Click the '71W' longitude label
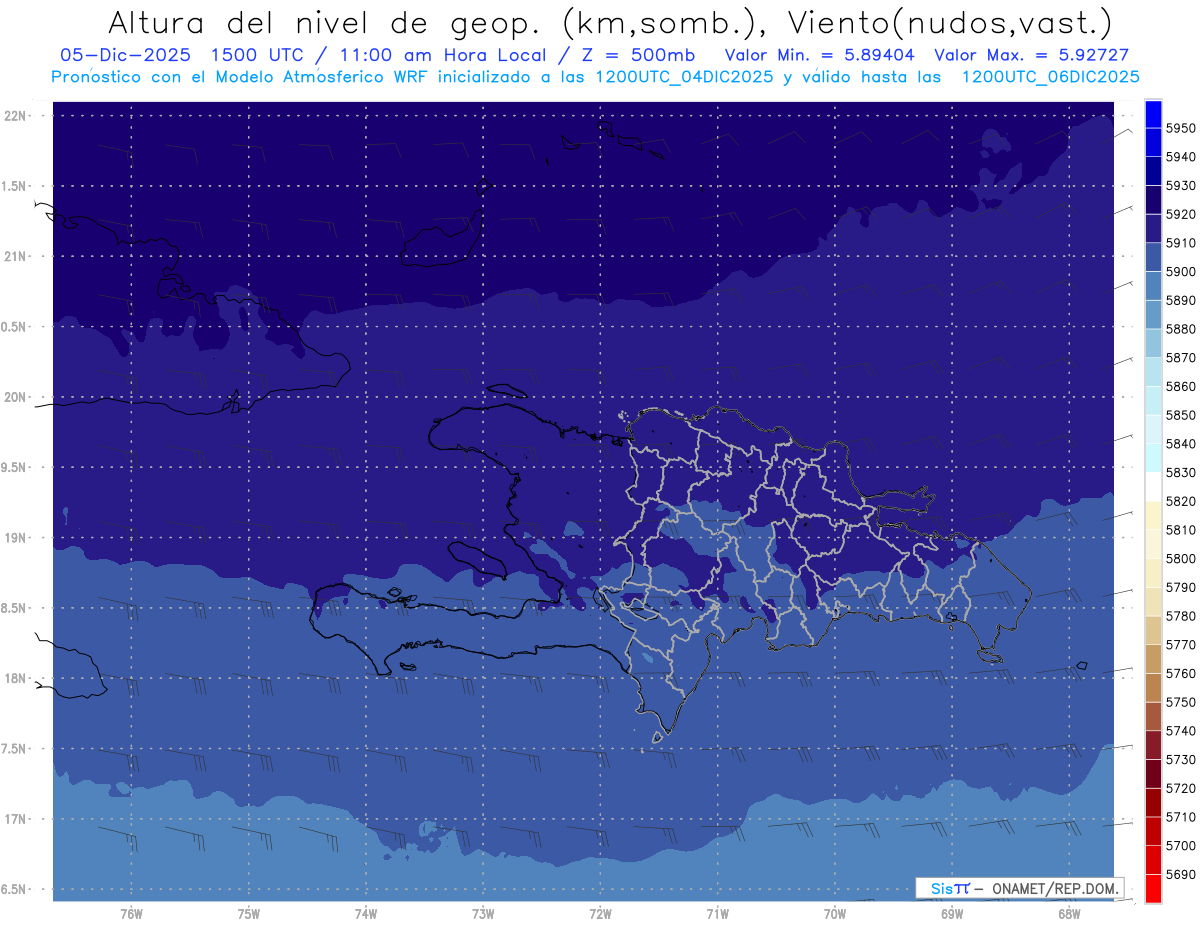 (717, 914)
